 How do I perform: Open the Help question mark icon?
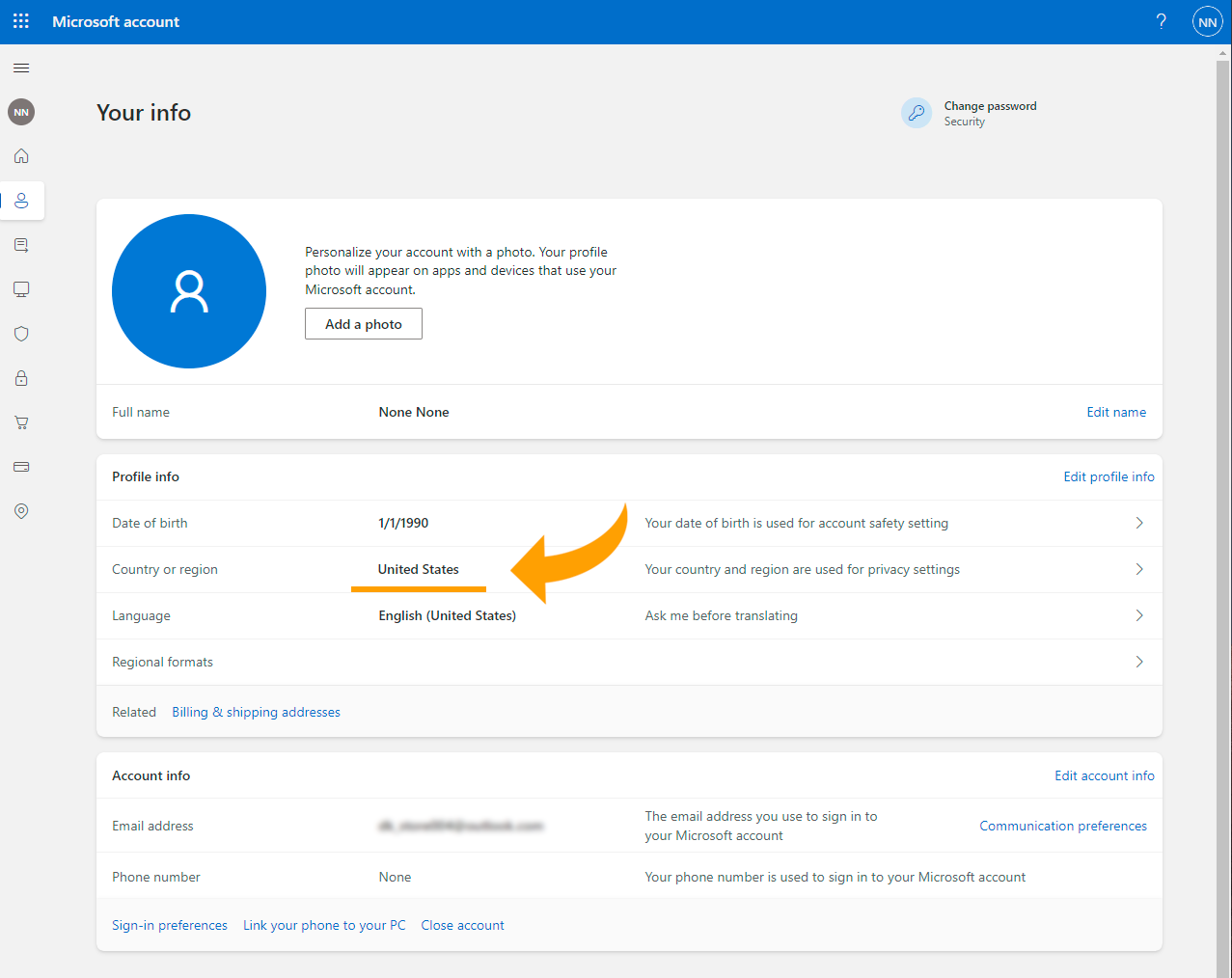(1161, 21)
